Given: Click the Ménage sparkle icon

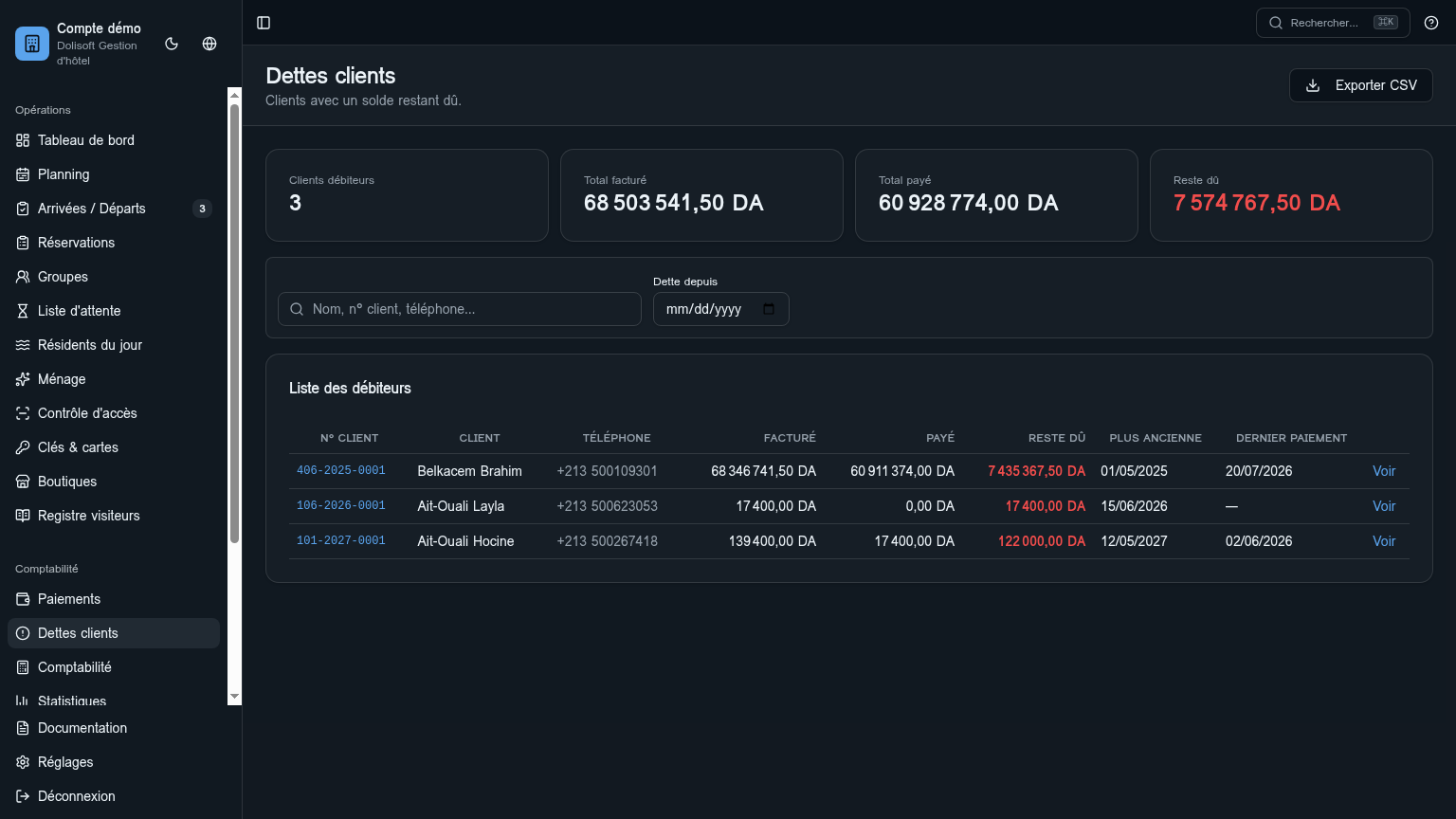Looking at the screenshot, I should (x=23, y=379).
